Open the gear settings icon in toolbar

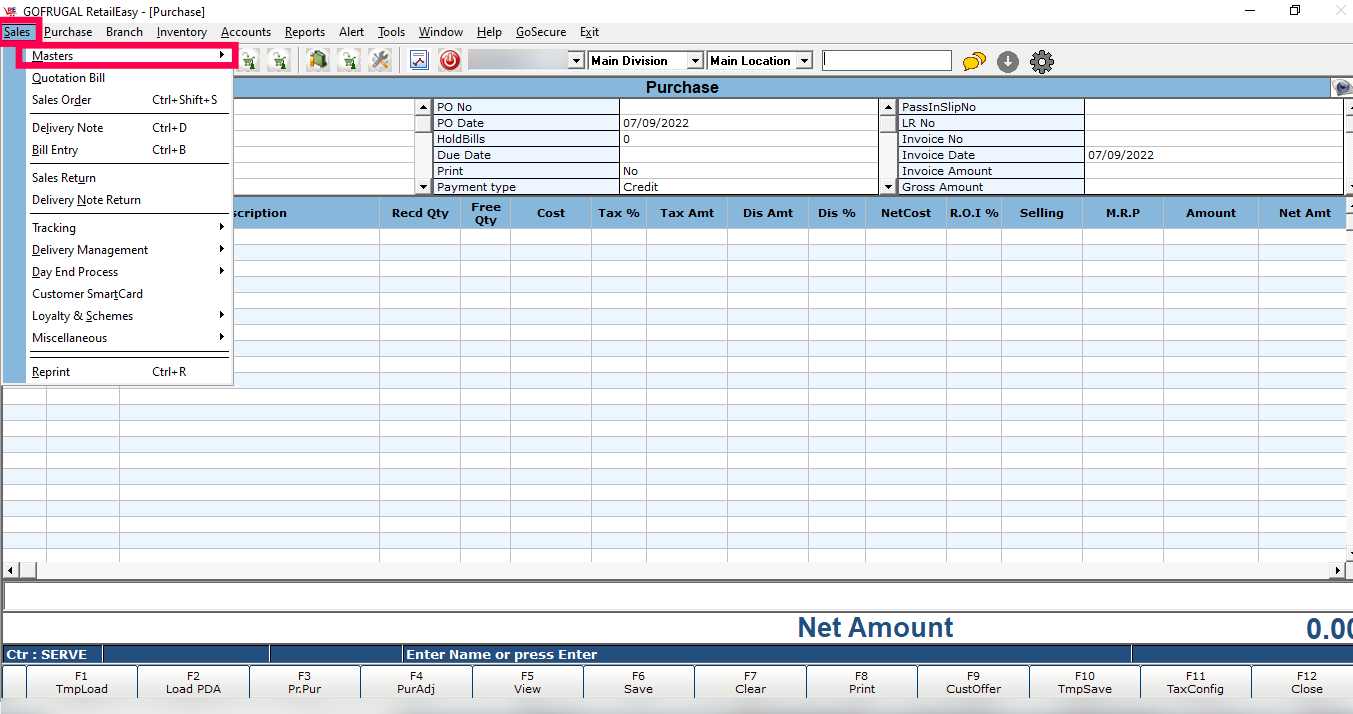pos(1042,62)
